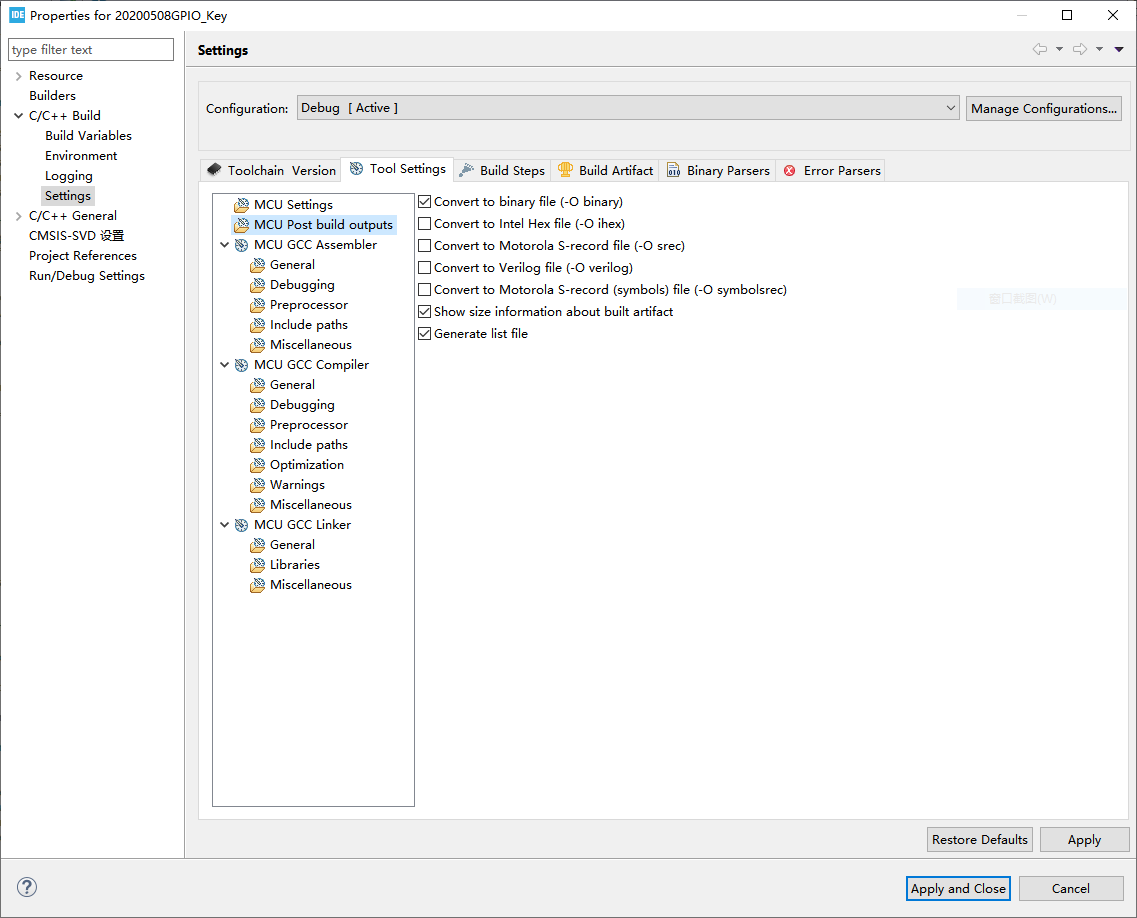1137x918 pixels.
Task: Click the MCU Settings chip icon
Action: tap(241, 204)
